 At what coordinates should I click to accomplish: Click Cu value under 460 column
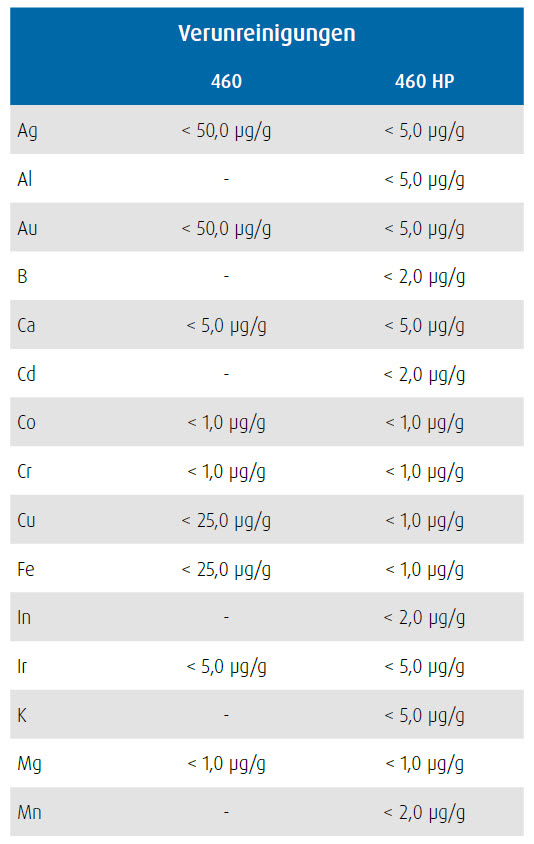(226, 521)
